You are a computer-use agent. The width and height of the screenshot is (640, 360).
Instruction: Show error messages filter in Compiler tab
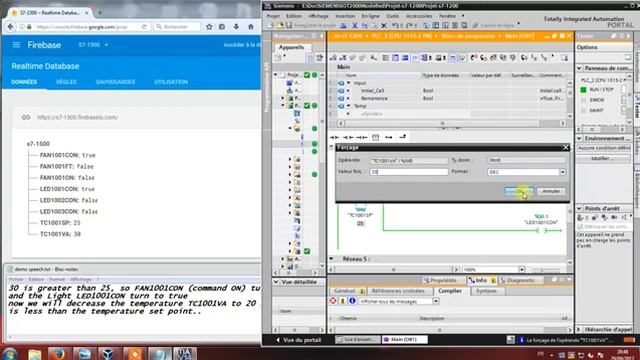tap(333, 301)
